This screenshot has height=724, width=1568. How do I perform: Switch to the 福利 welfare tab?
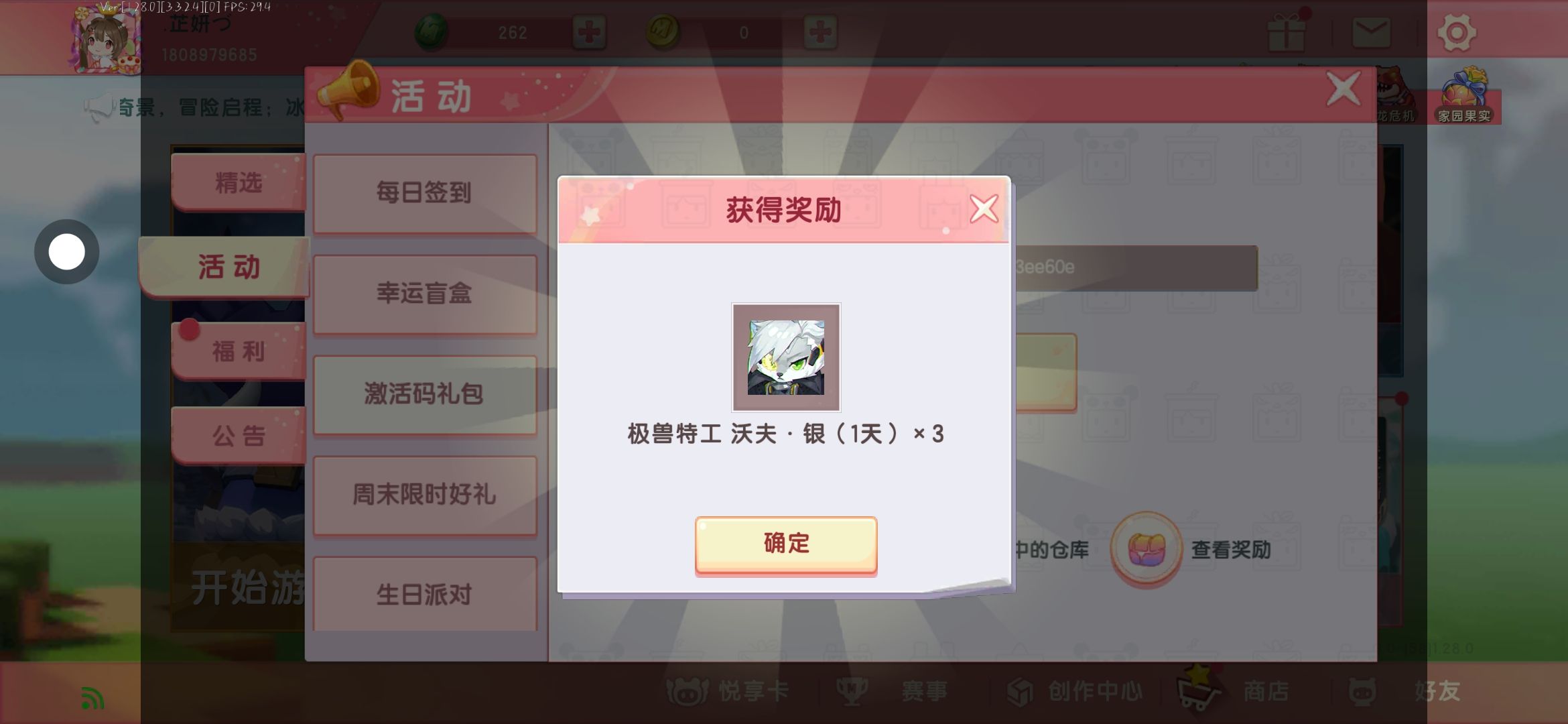click(x=239, y=351)
